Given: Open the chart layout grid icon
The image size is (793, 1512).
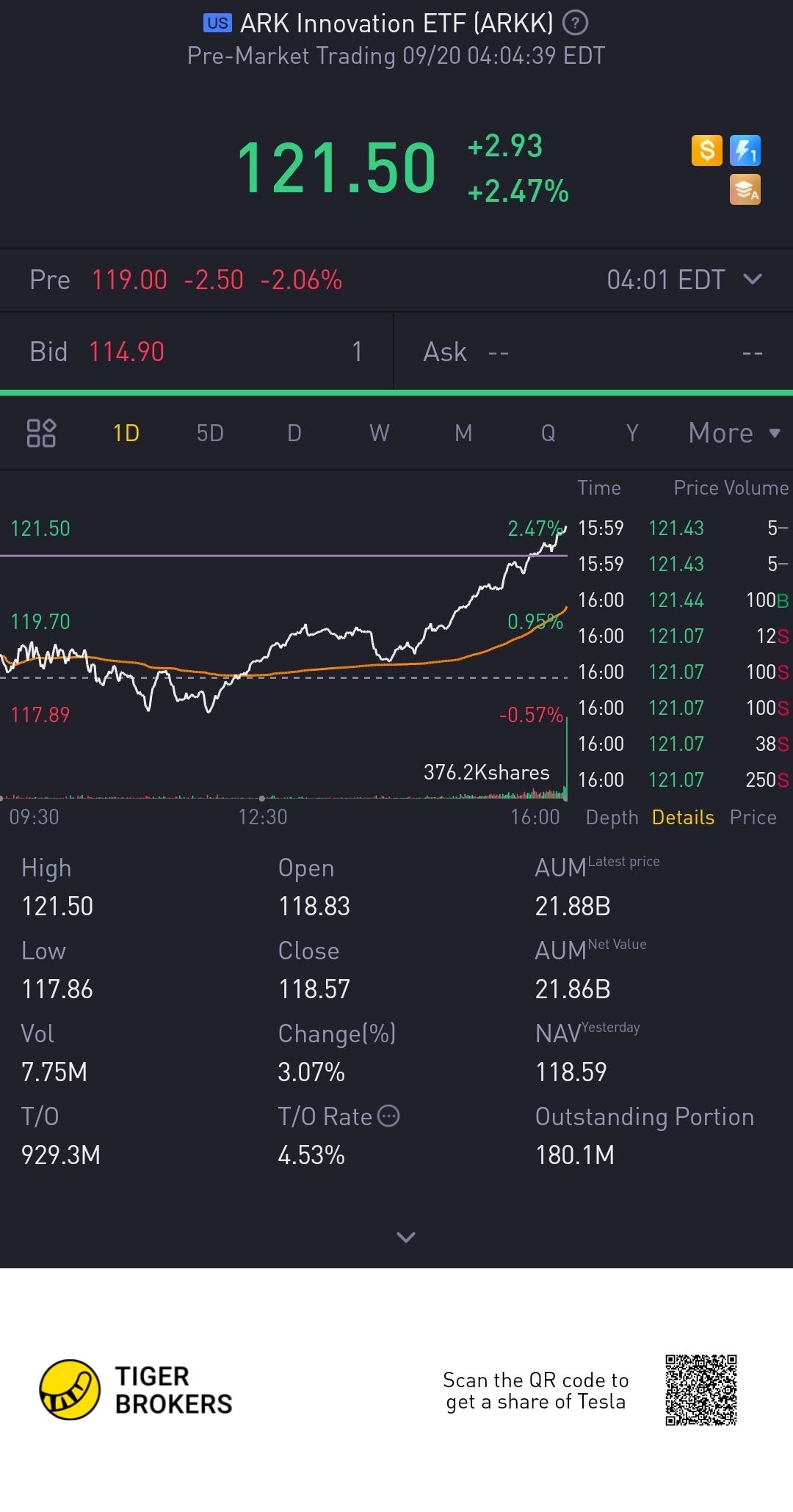Looking at the screenshot, I should click(41, 433).
